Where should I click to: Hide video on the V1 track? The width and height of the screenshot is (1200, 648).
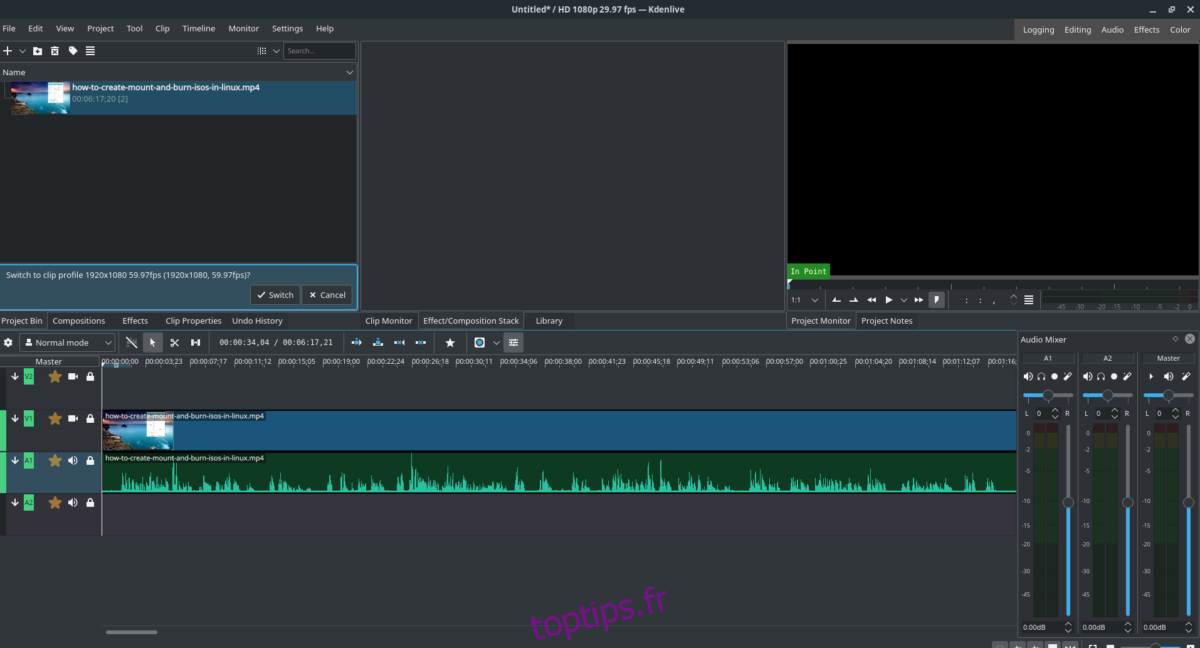(x=73, y=419)
